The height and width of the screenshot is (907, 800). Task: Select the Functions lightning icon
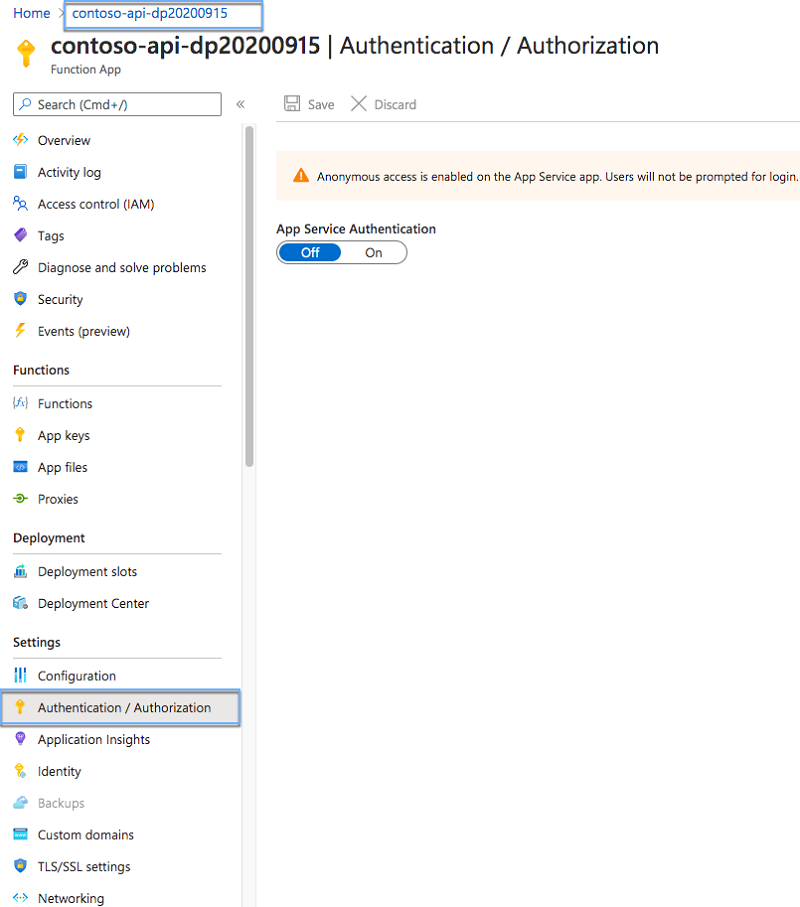click(x=22, y=403)
